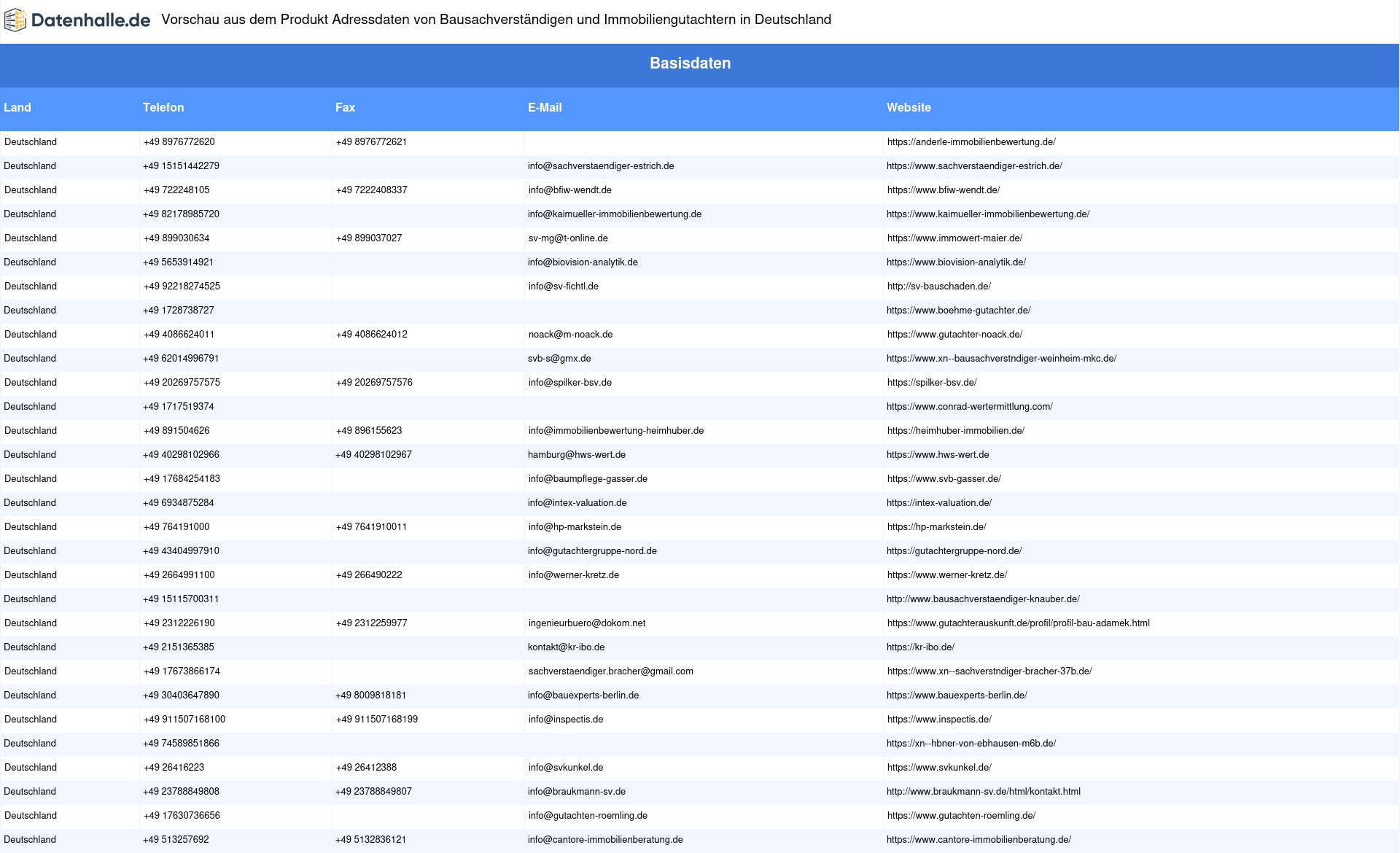Click email hamburg@hws-wert.de
The image size is (1400, 853).
point(577,455)
